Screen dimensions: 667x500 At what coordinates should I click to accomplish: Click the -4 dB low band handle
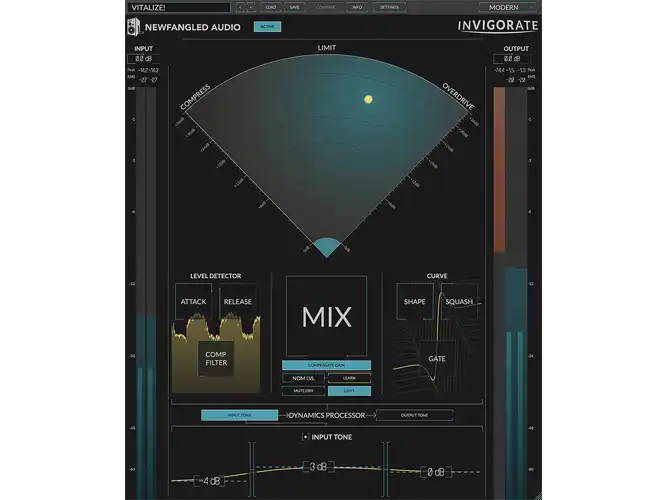(x=209, y=481)
